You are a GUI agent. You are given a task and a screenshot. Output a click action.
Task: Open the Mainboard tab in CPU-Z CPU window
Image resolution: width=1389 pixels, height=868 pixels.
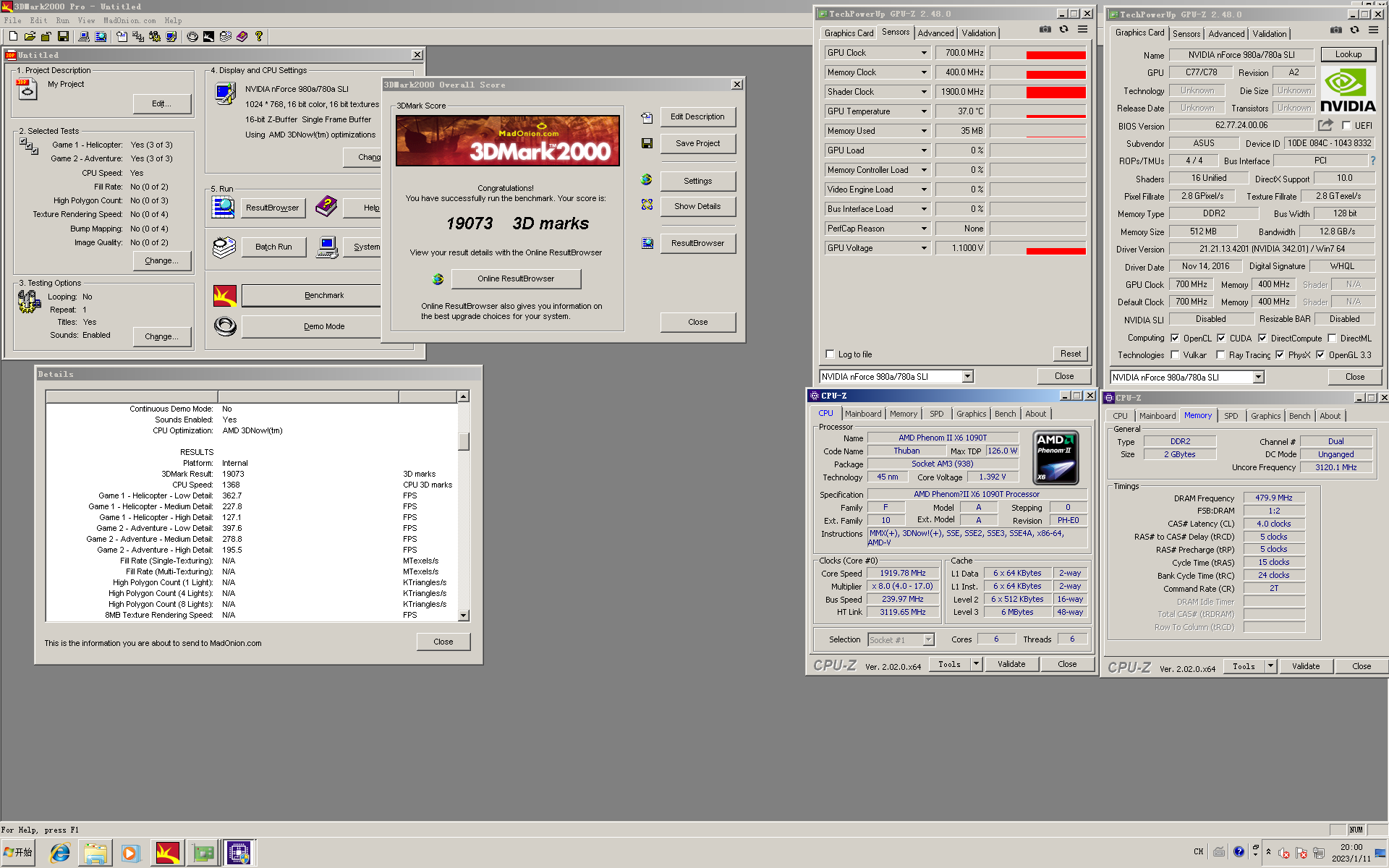click(863, 414)
